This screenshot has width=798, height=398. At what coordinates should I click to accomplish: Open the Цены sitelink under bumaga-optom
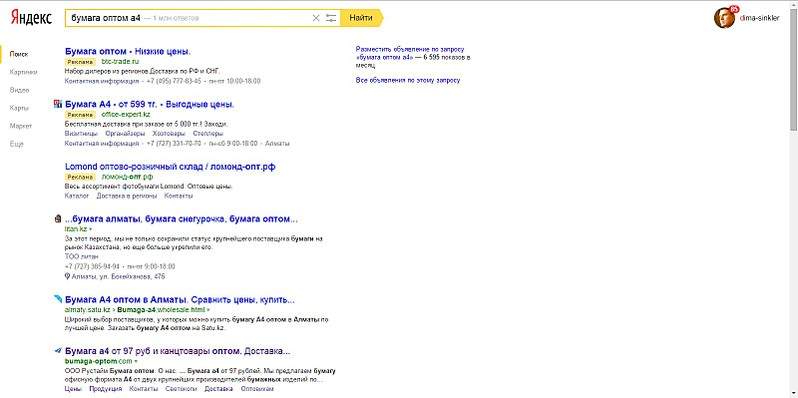(x=73, y=389)
